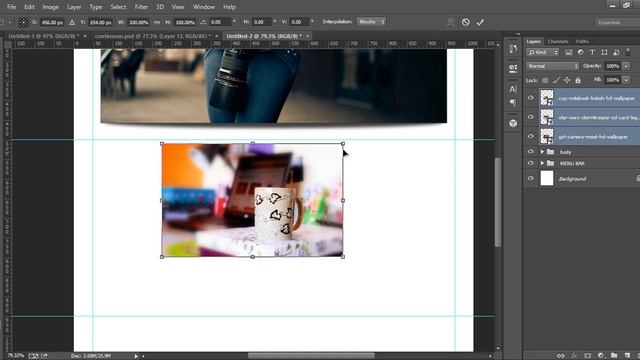Viewport: 640px width, 360px height.
Task: Hide the background layer eye icon
Action: pyautogui.click(x=531, y=178)
